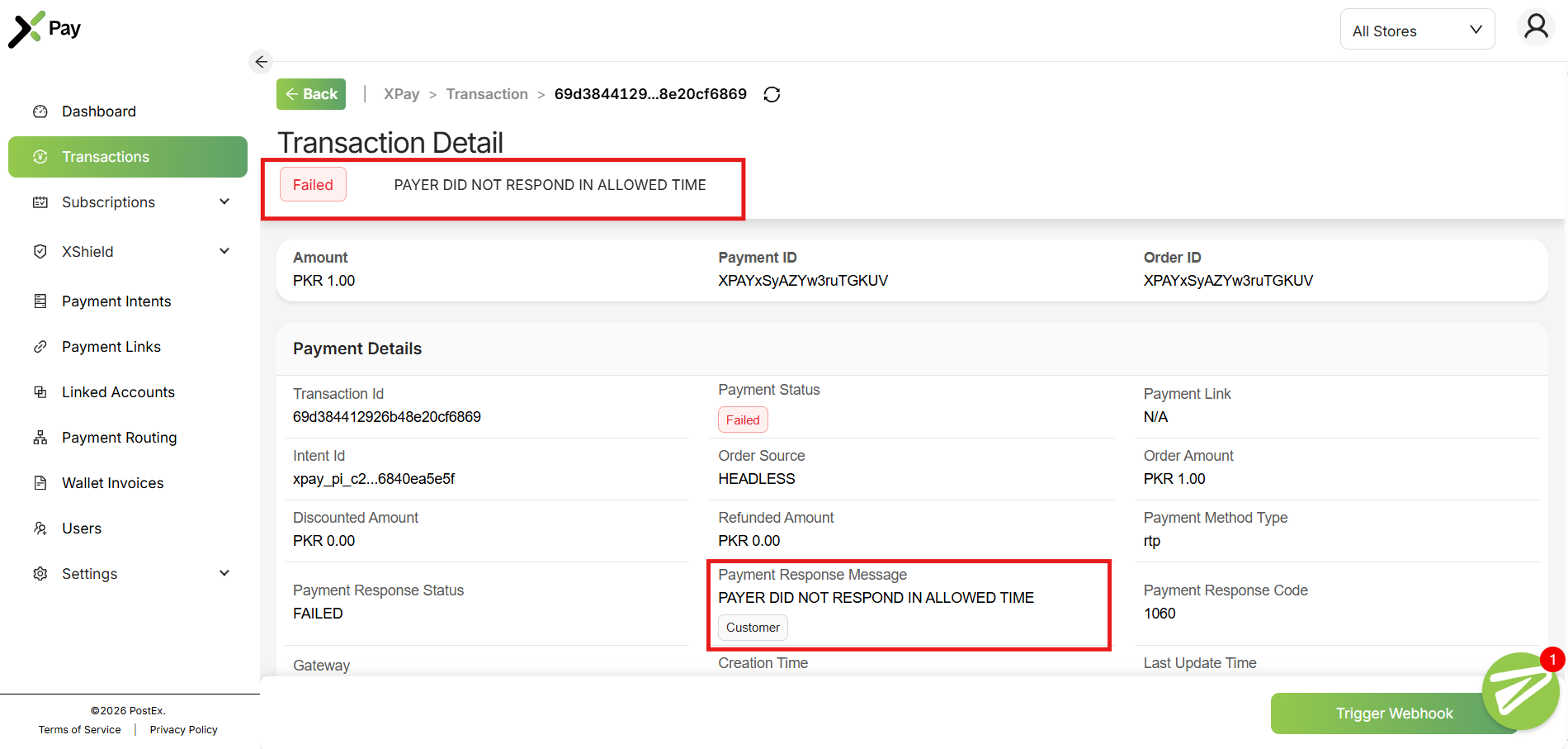This screenshot has height=749, width=1568.
Task: Open Payment Intents from the sidebar
Action: tap(116, 301)
